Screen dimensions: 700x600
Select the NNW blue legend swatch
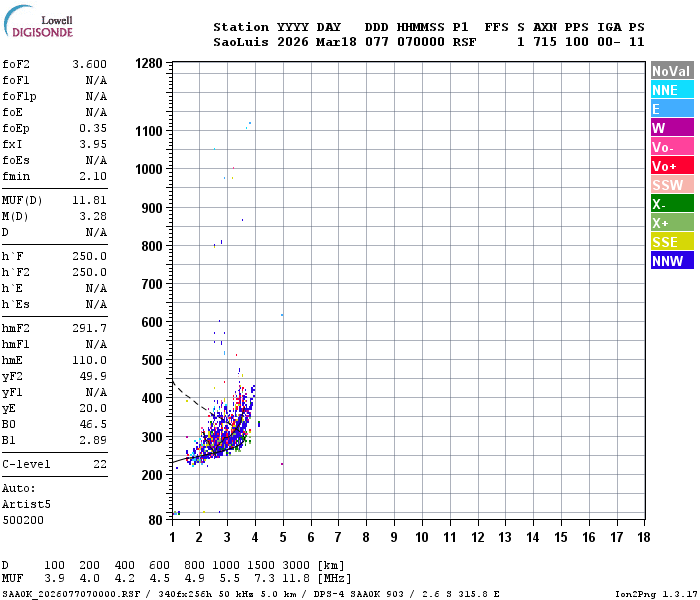[x=672, y=261]
